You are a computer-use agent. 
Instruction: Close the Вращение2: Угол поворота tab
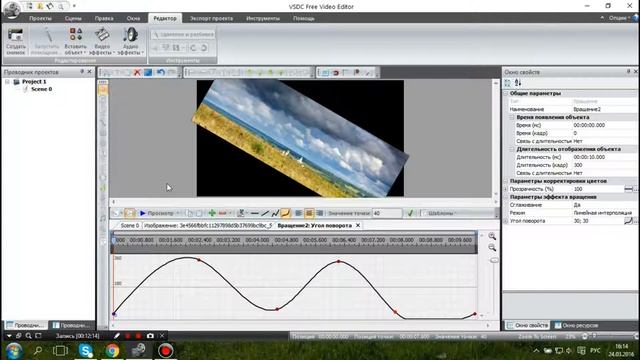click(x=358, y=225)
